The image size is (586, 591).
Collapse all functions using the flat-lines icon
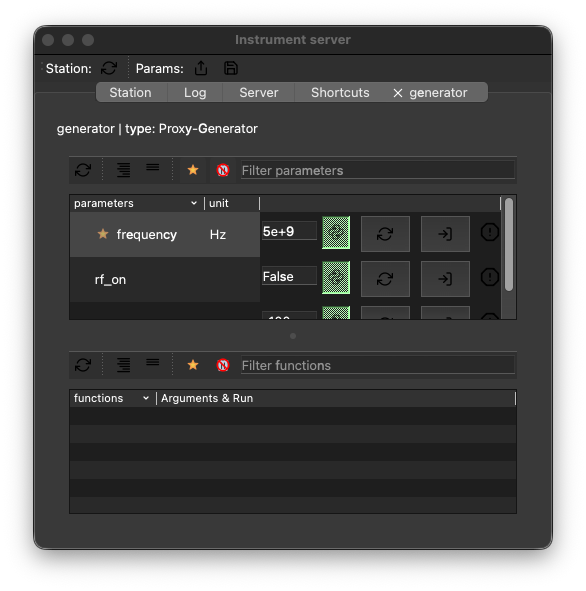tap(153, 363)
